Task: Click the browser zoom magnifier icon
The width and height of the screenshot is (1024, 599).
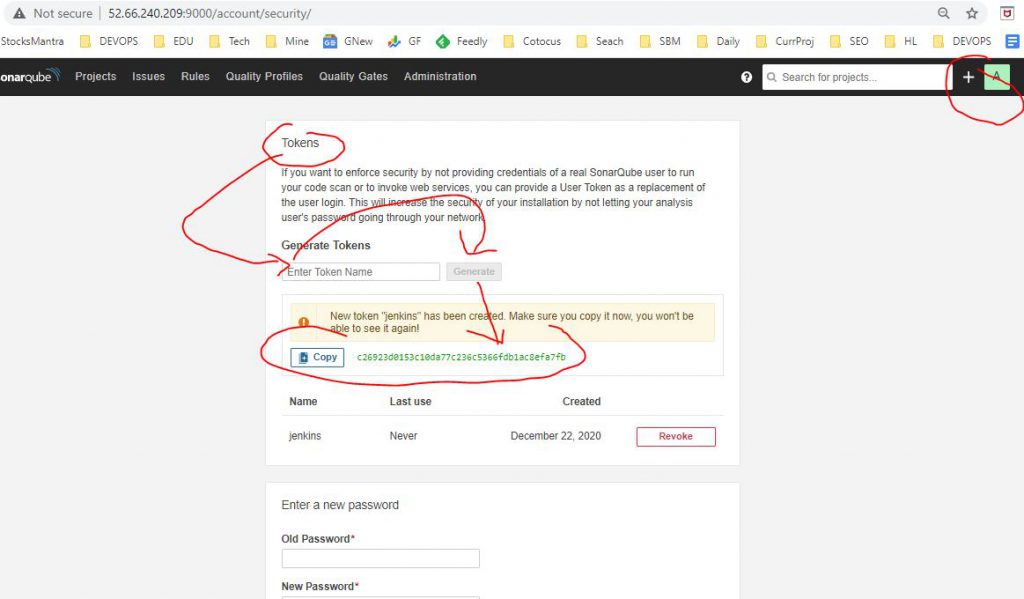Action: coord(943,14)
